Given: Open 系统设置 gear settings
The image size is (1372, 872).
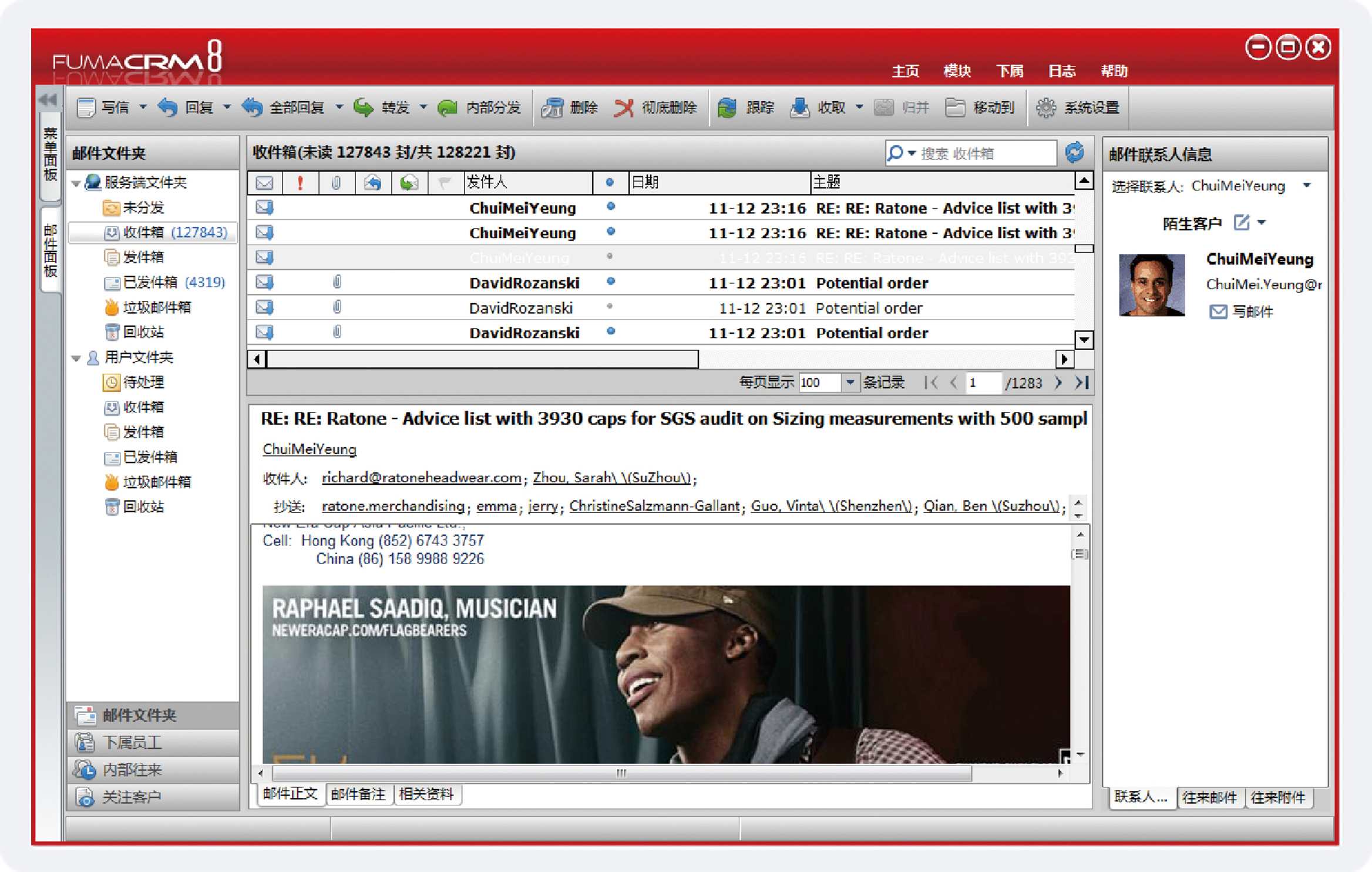Looking at the screenshot, I should (x=1046, y=108).
